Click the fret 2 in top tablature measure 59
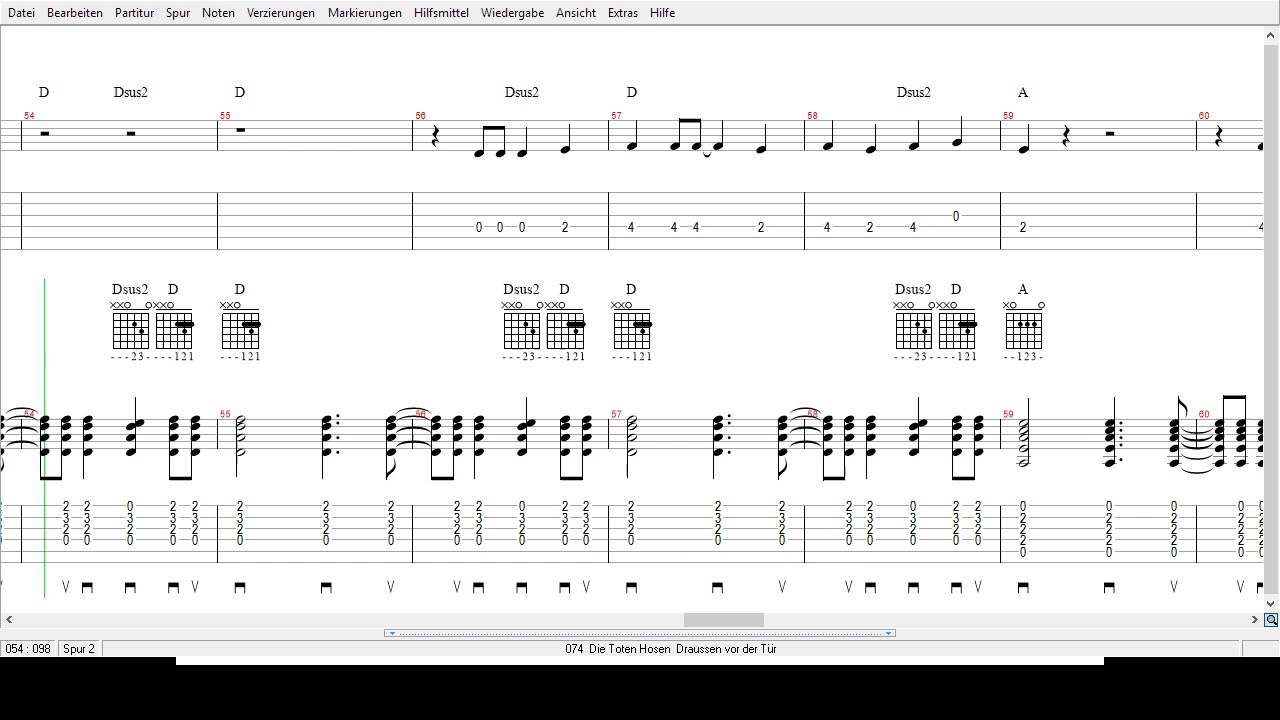1280x720 pixels. (x=1023, y=228)
